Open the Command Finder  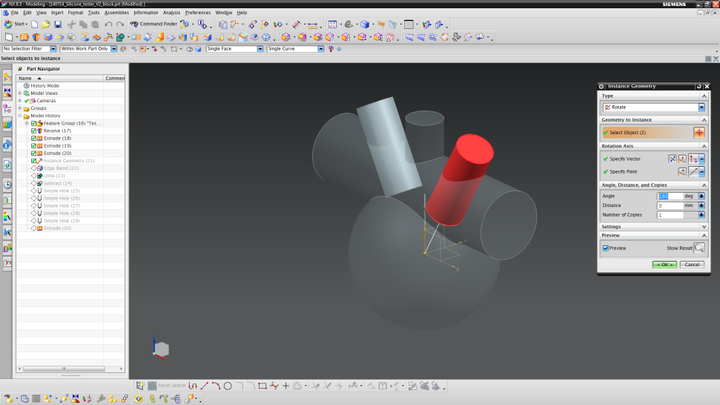point(154,24)
